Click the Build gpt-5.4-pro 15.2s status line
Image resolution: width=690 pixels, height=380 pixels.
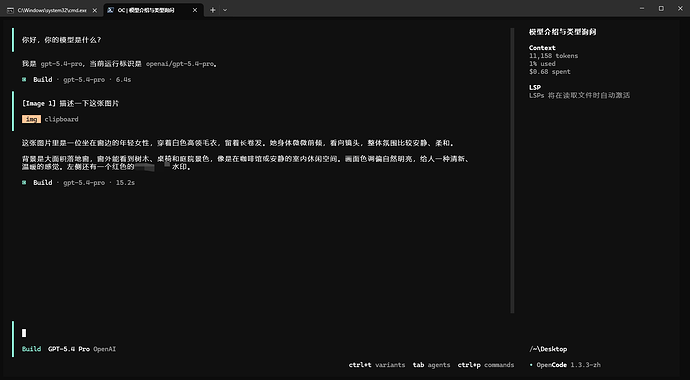pos(78,183)
